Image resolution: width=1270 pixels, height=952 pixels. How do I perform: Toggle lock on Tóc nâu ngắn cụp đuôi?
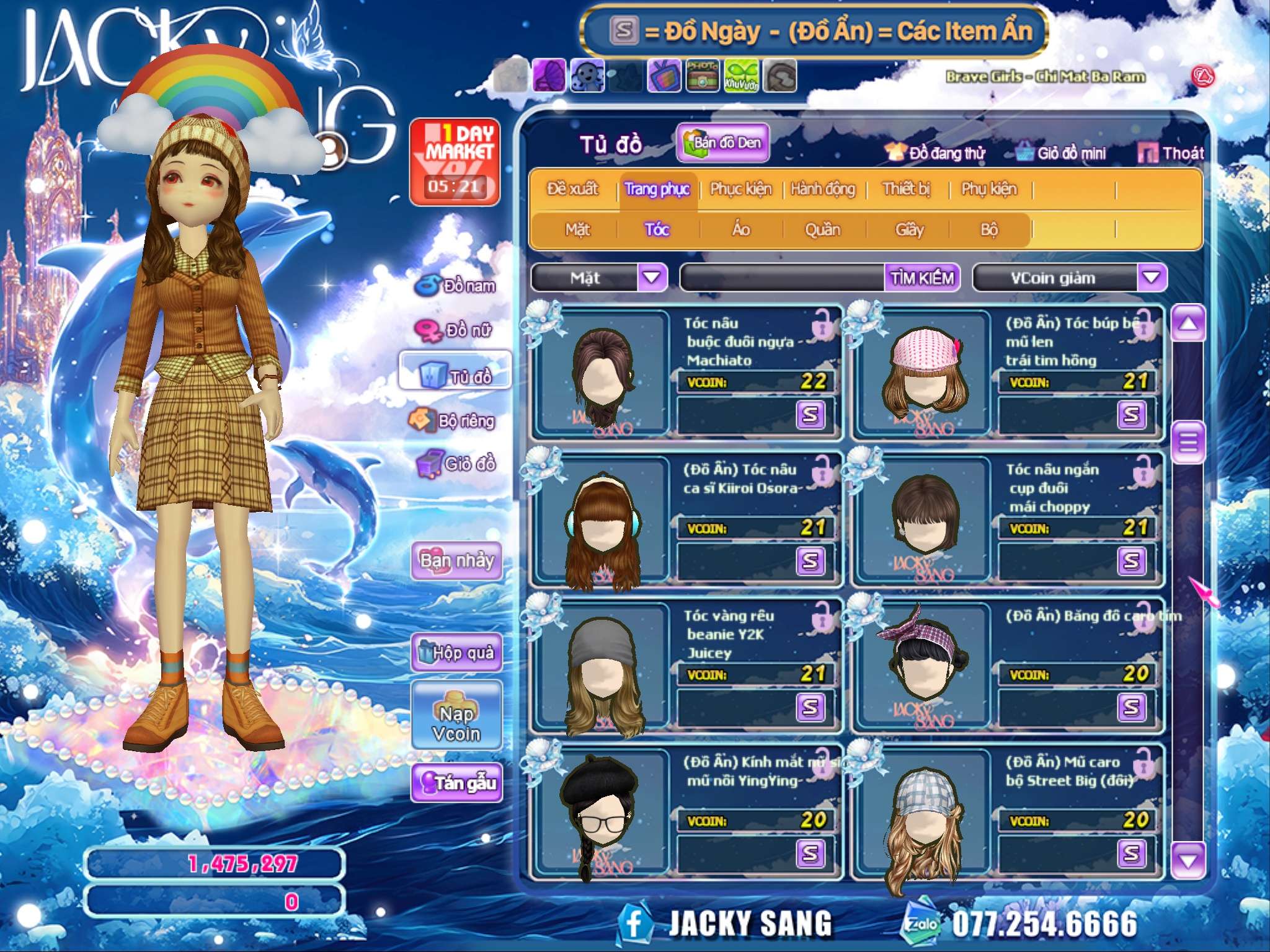[x=1145, y=470]
